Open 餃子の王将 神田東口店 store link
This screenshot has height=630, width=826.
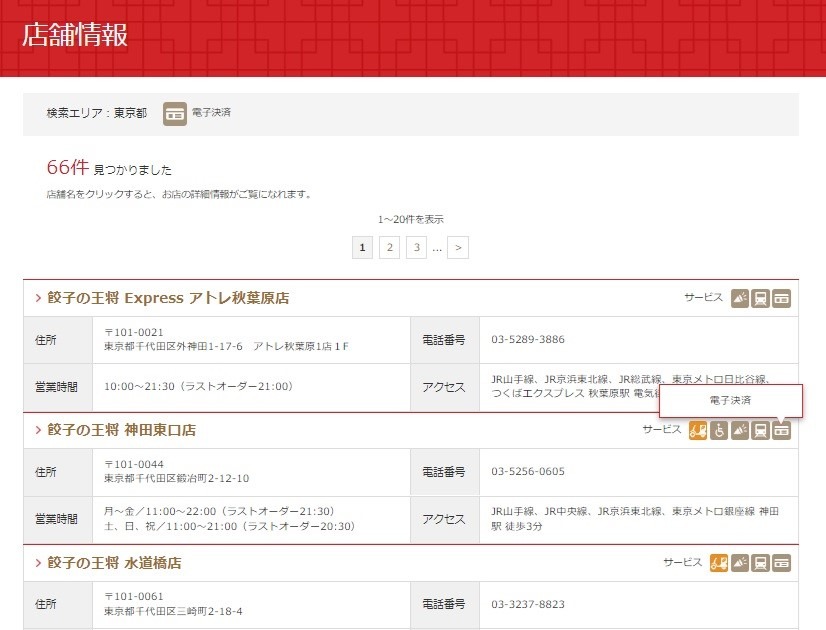(121, 430)
